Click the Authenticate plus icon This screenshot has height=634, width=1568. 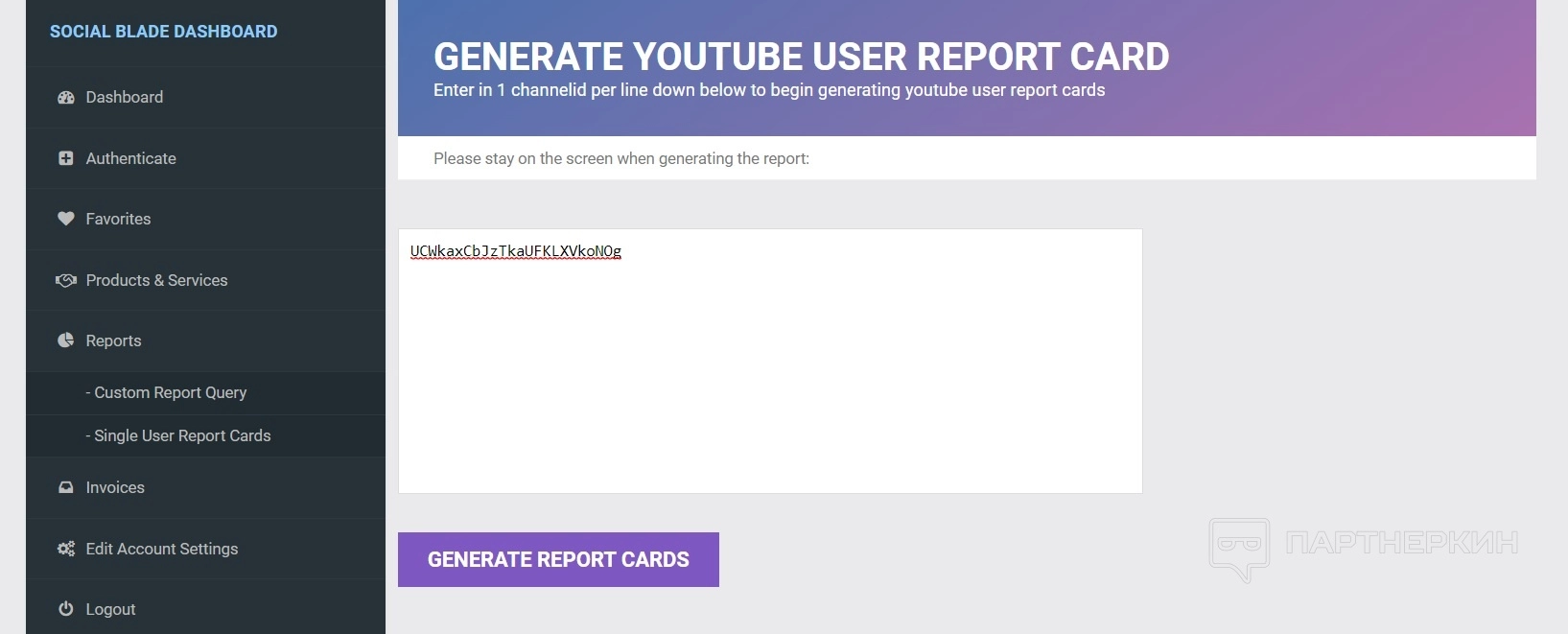[x=66, y=158]
